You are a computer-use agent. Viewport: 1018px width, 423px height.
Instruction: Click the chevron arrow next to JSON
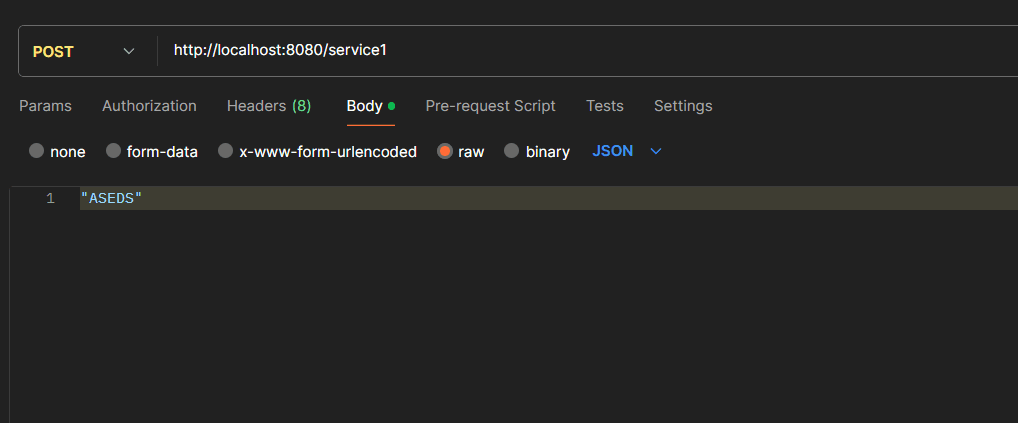point(656,151)
